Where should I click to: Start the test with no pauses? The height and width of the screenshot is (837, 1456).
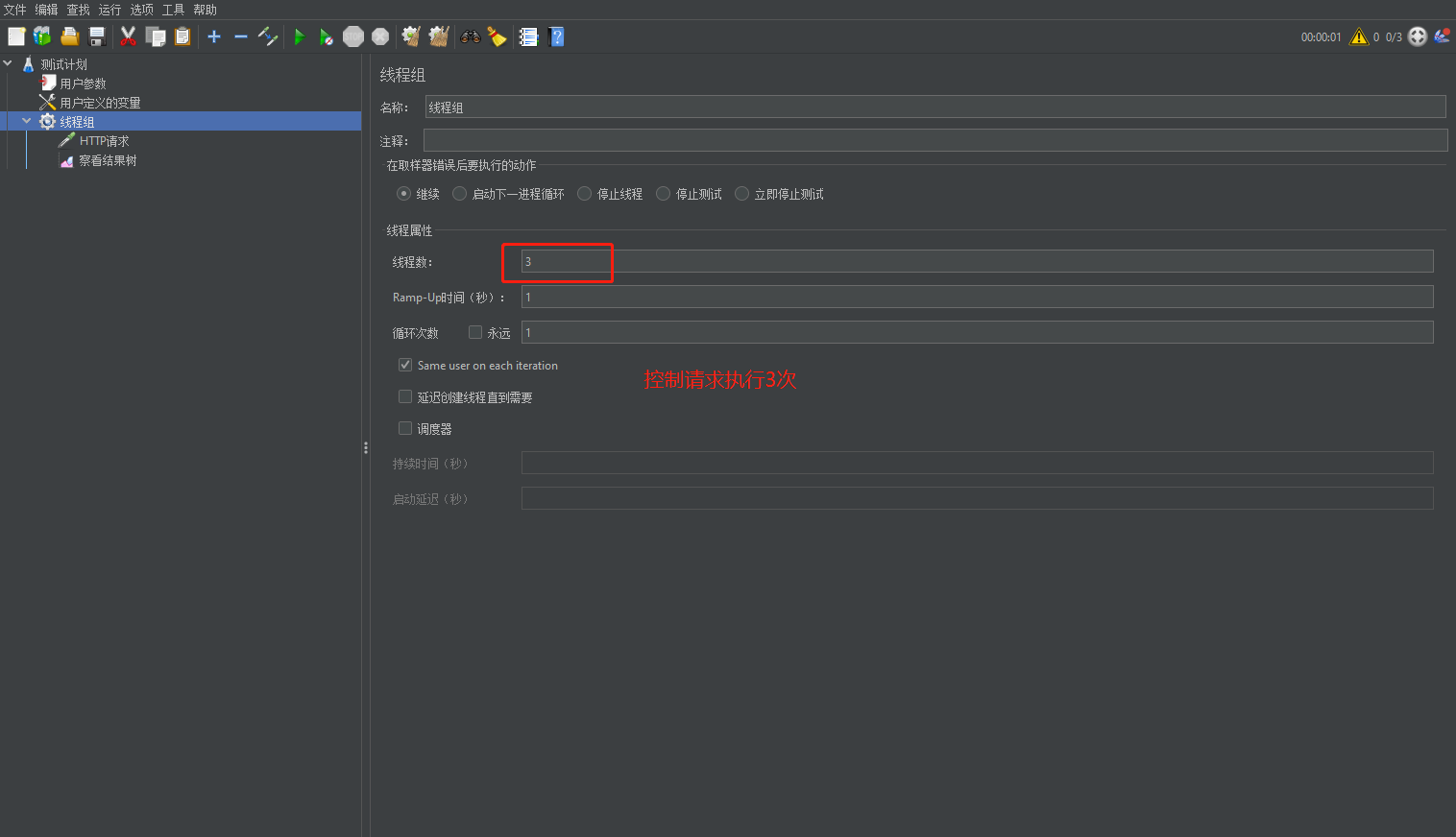coord(327,36)
